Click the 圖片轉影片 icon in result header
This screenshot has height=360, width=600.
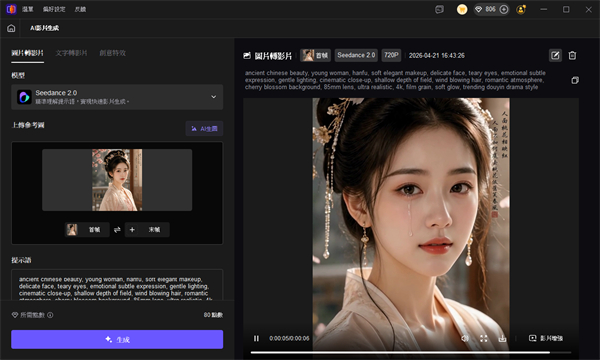coord(247,55)
